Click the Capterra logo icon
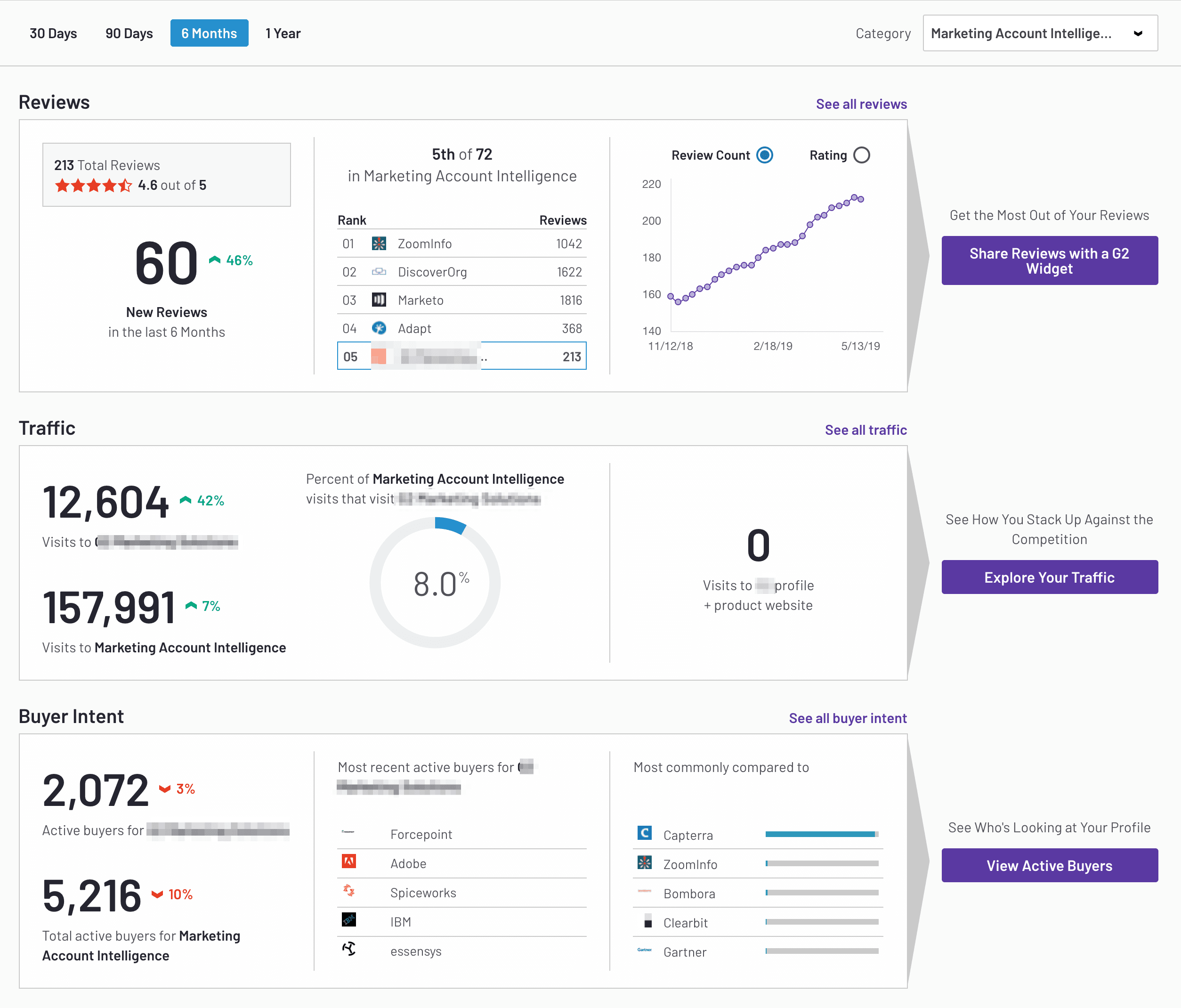 pos(644,833)
